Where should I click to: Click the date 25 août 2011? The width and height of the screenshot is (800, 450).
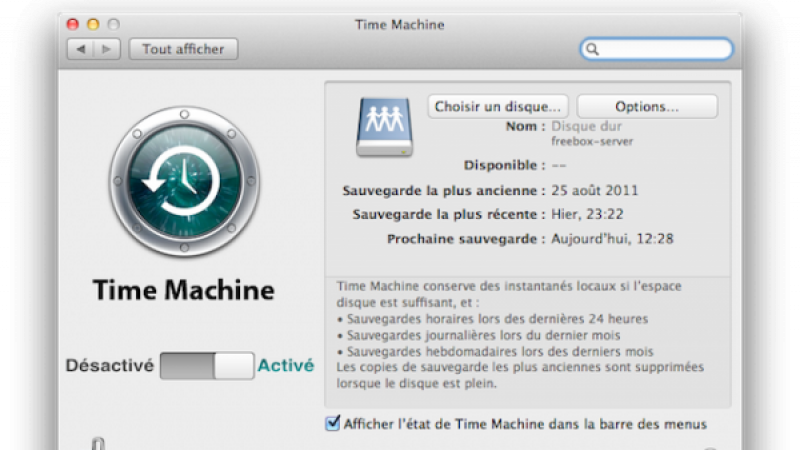(x=594, y=191)
